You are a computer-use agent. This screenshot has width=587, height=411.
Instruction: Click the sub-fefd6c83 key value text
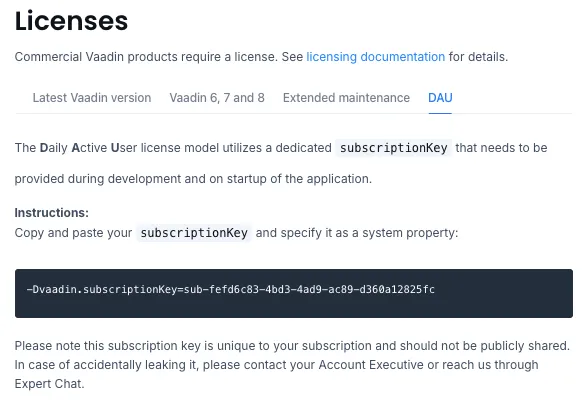tap(309, 289)
